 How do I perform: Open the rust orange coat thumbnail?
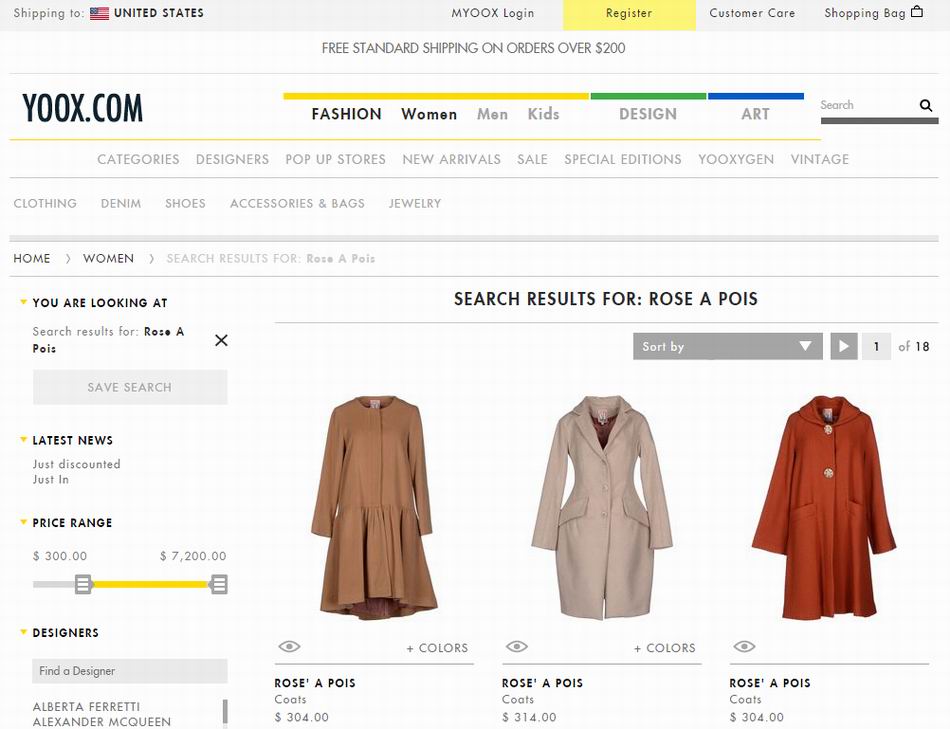pyautogui.click(x=824, y=507)
